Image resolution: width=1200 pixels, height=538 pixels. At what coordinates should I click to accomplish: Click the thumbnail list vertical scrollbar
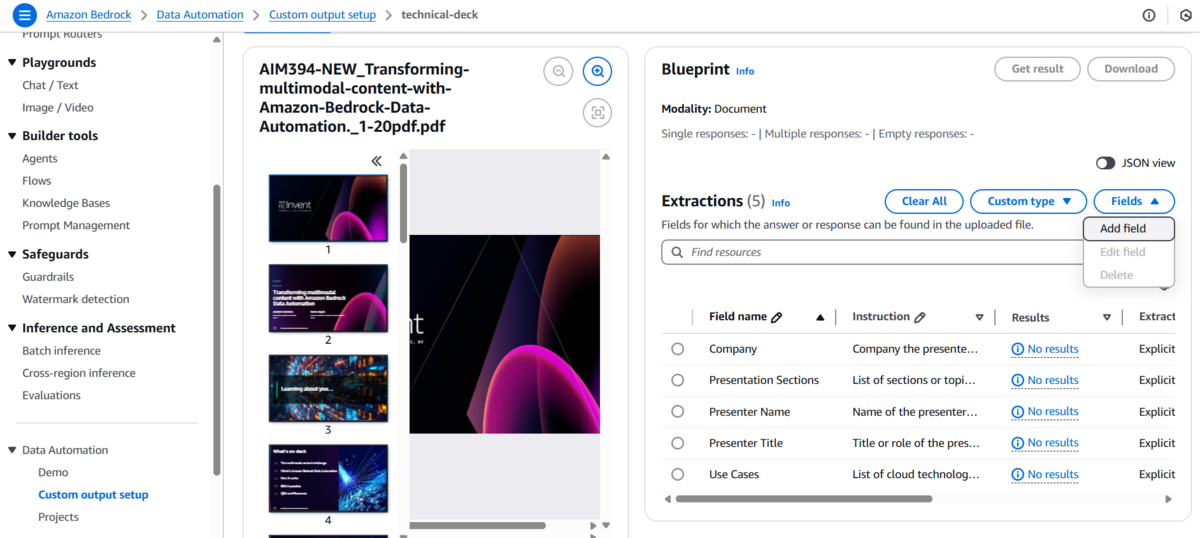pos(403,203)
